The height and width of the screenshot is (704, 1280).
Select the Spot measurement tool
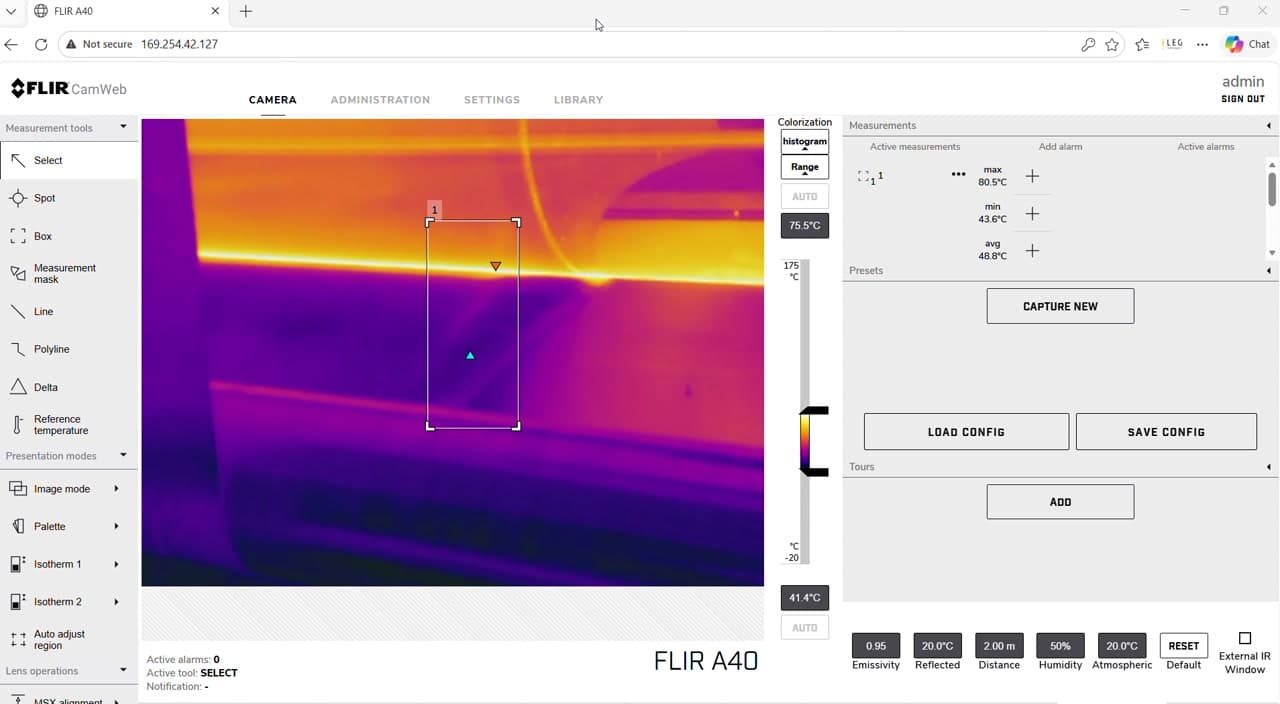[44, 198]
